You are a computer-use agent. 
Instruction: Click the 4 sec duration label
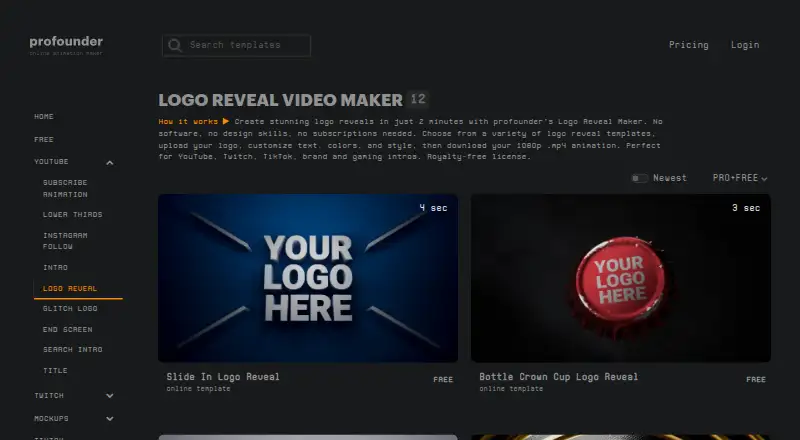click(433, 208)
